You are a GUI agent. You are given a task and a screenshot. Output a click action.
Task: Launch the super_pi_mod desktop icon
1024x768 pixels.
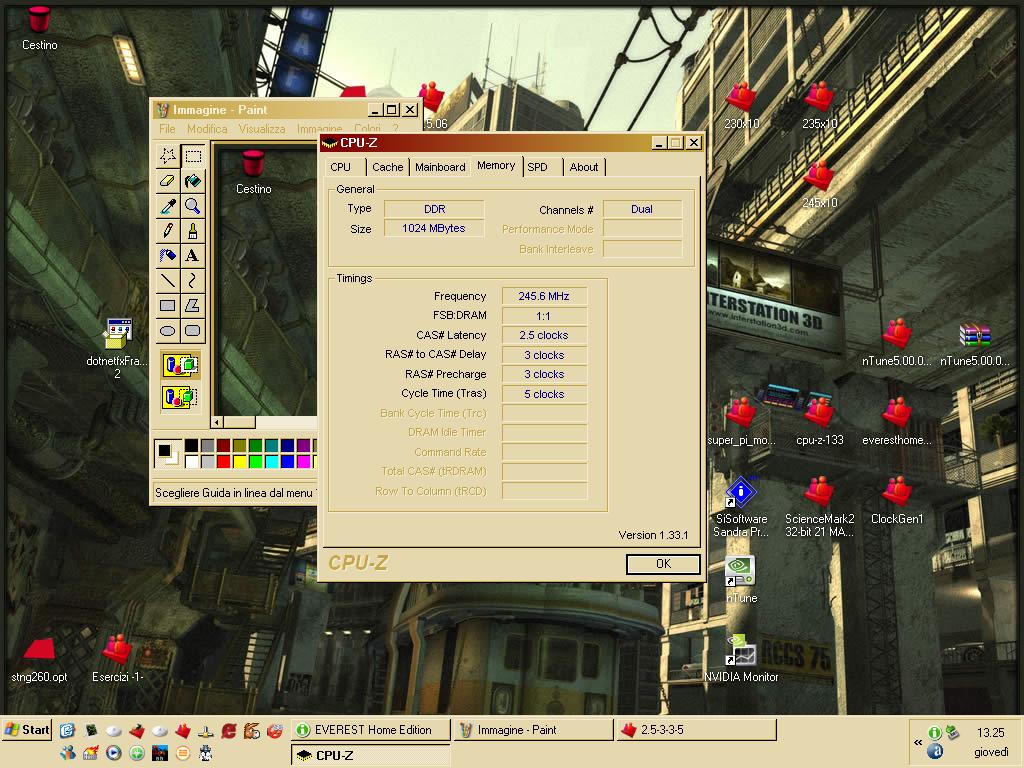pos(741,422)
